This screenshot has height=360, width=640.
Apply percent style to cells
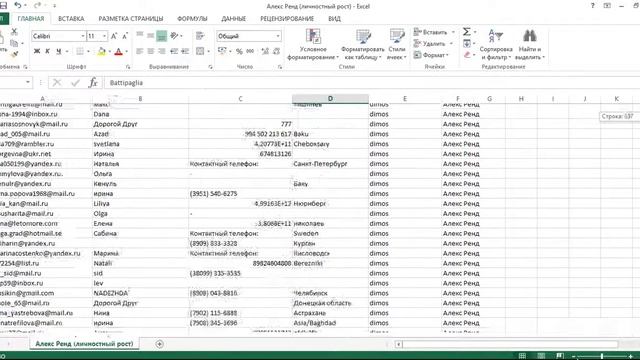[239, 51]
